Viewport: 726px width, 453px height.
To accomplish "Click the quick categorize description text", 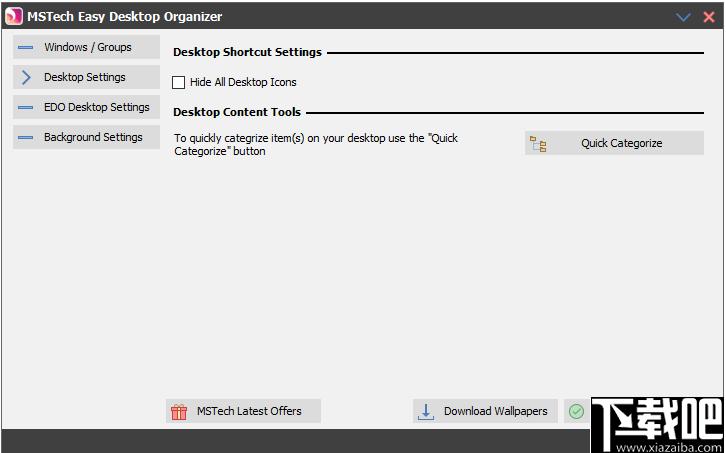I will [316, 145].
